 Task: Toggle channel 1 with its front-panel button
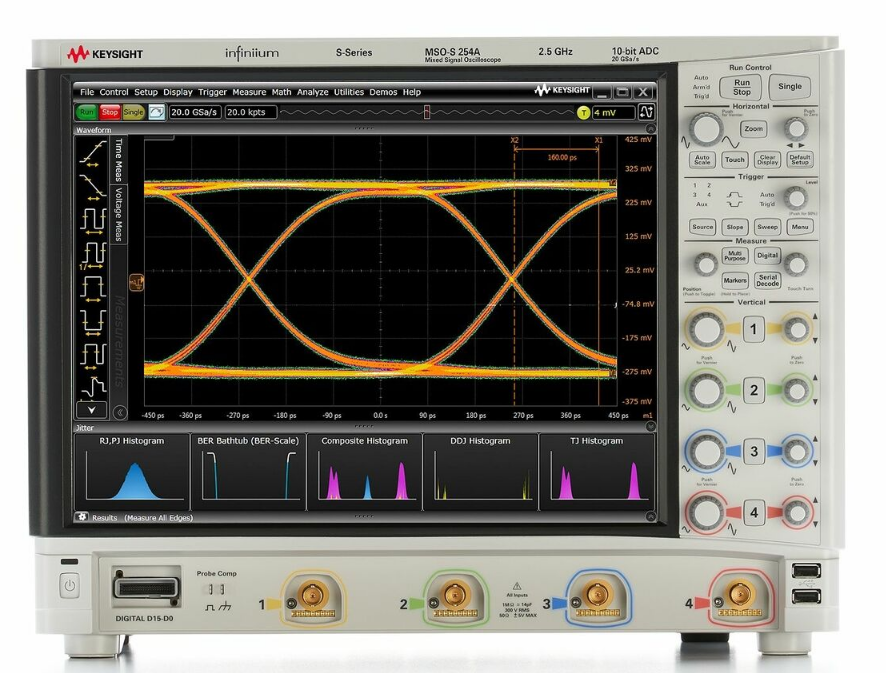pos(752,329)
